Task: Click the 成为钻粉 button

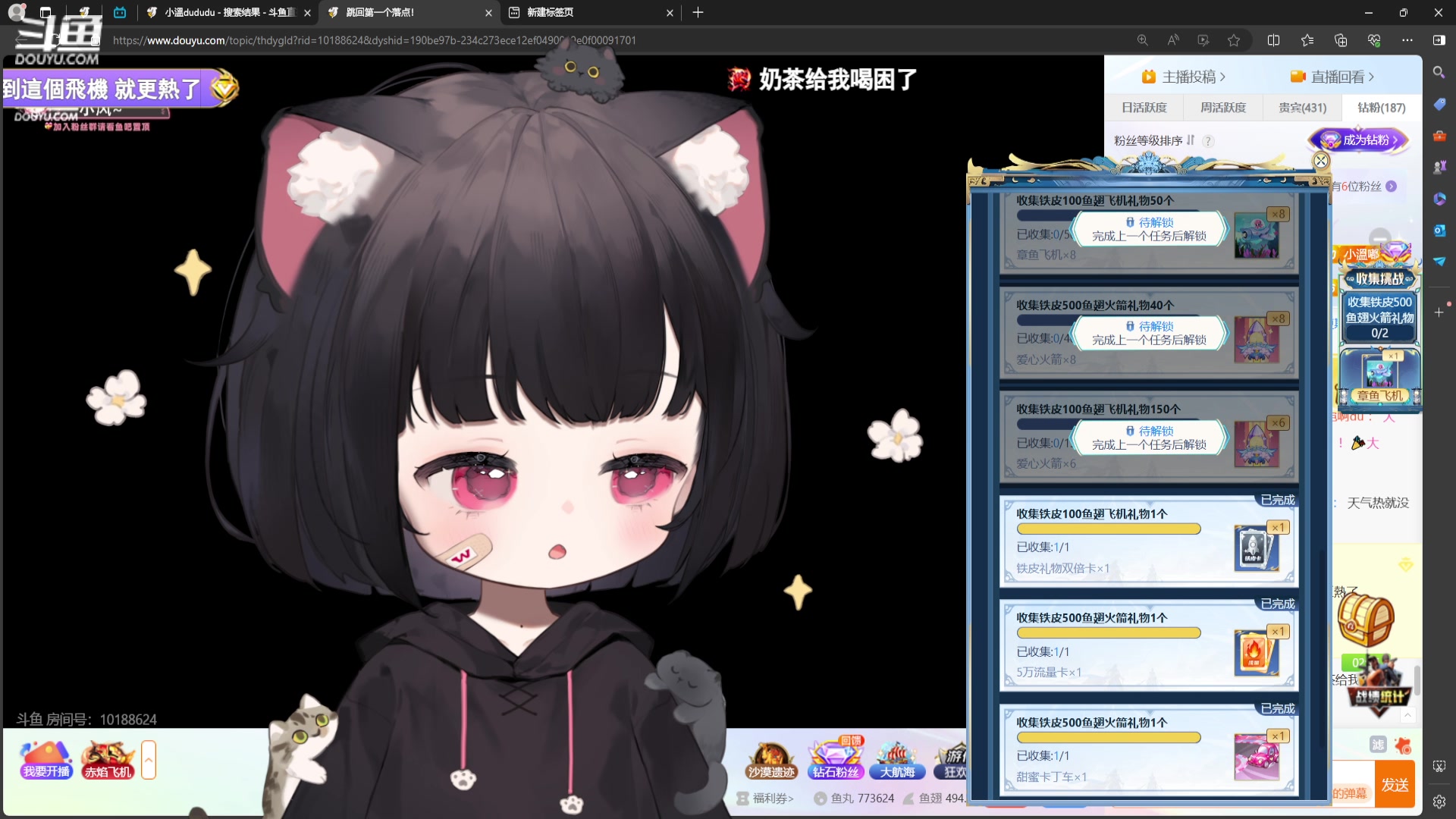Action: click(x=1358, y=140)
